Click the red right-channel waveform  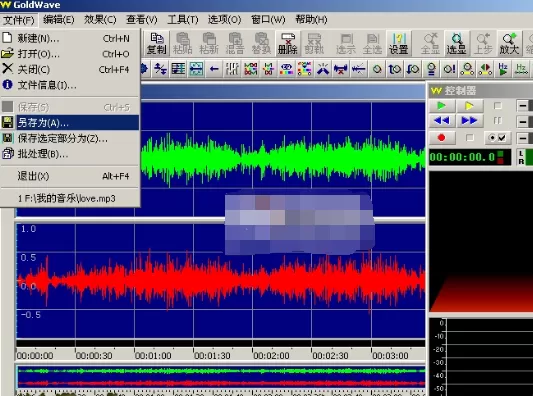pyautogui.click(x=221, y=281)
